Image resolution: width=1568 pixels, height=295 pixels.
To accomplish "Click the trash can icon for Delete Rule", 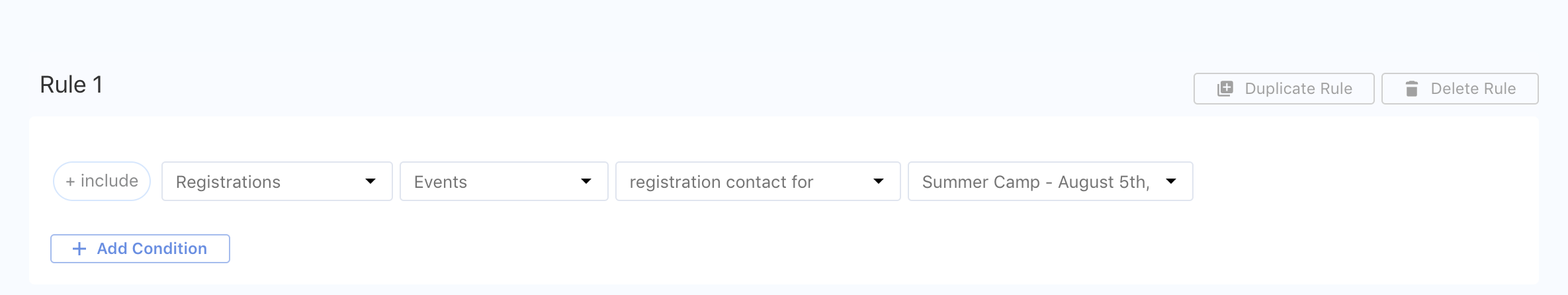I will 1411,89.
